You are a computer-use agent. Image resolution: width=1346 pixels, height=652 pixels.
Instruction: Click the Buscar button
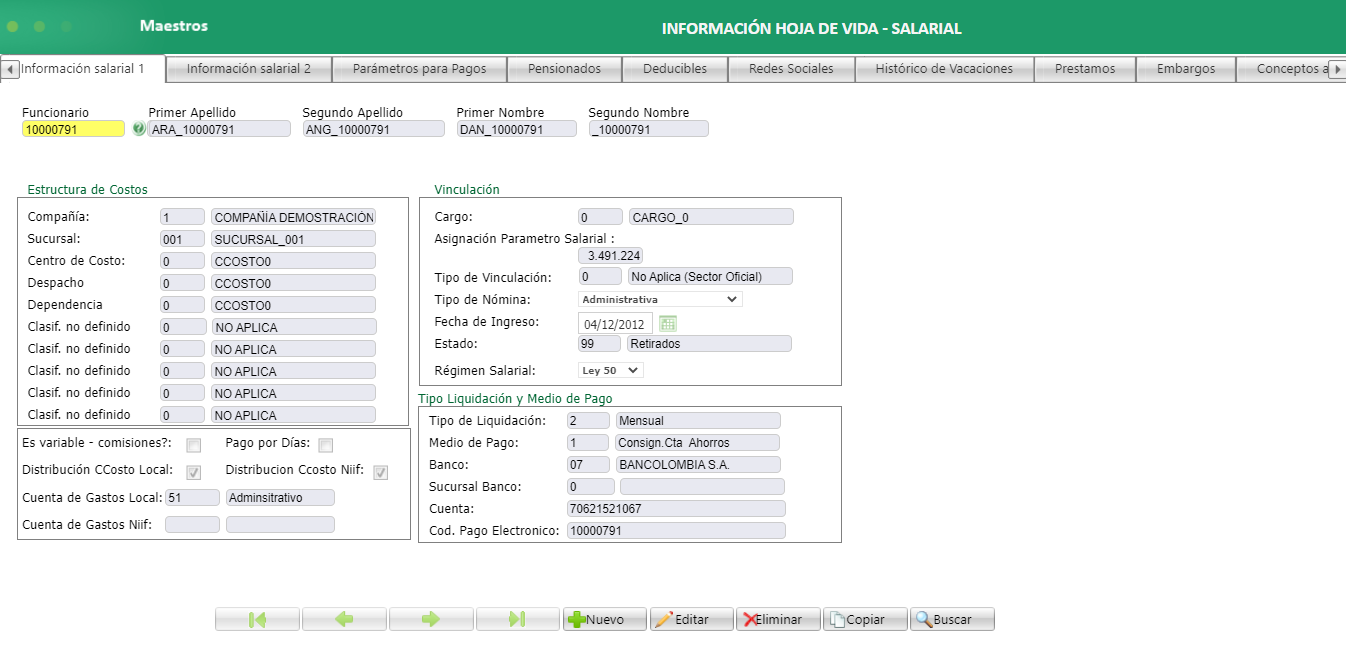(950, 618)
